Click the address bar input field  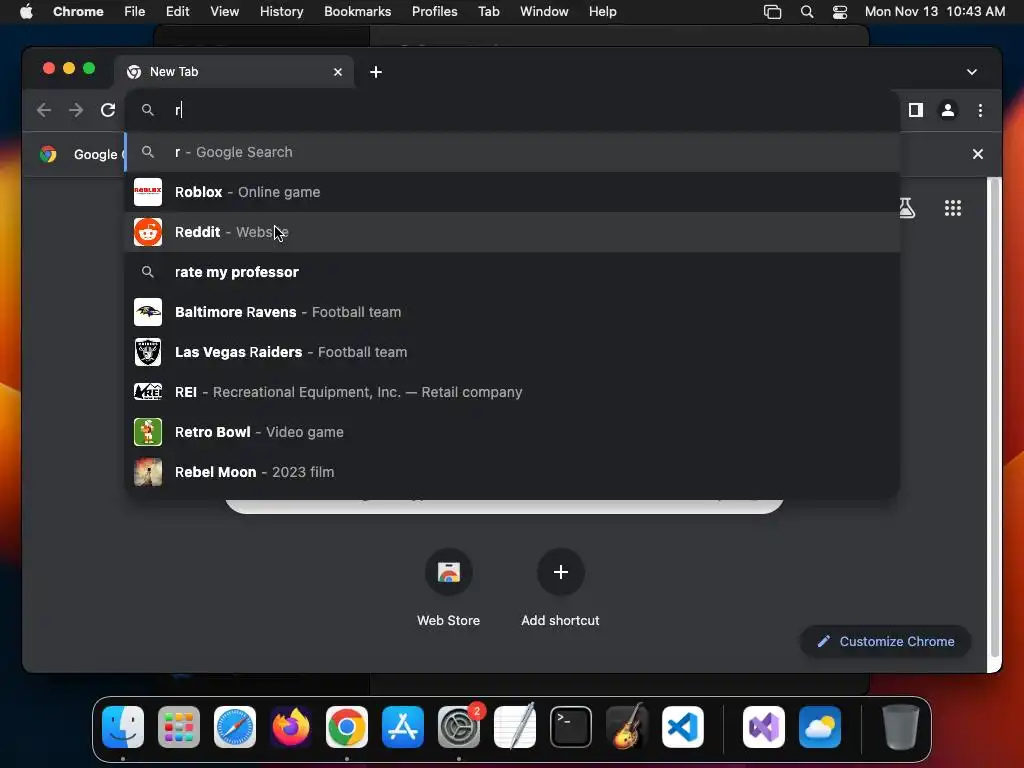[x=512, y=110]
